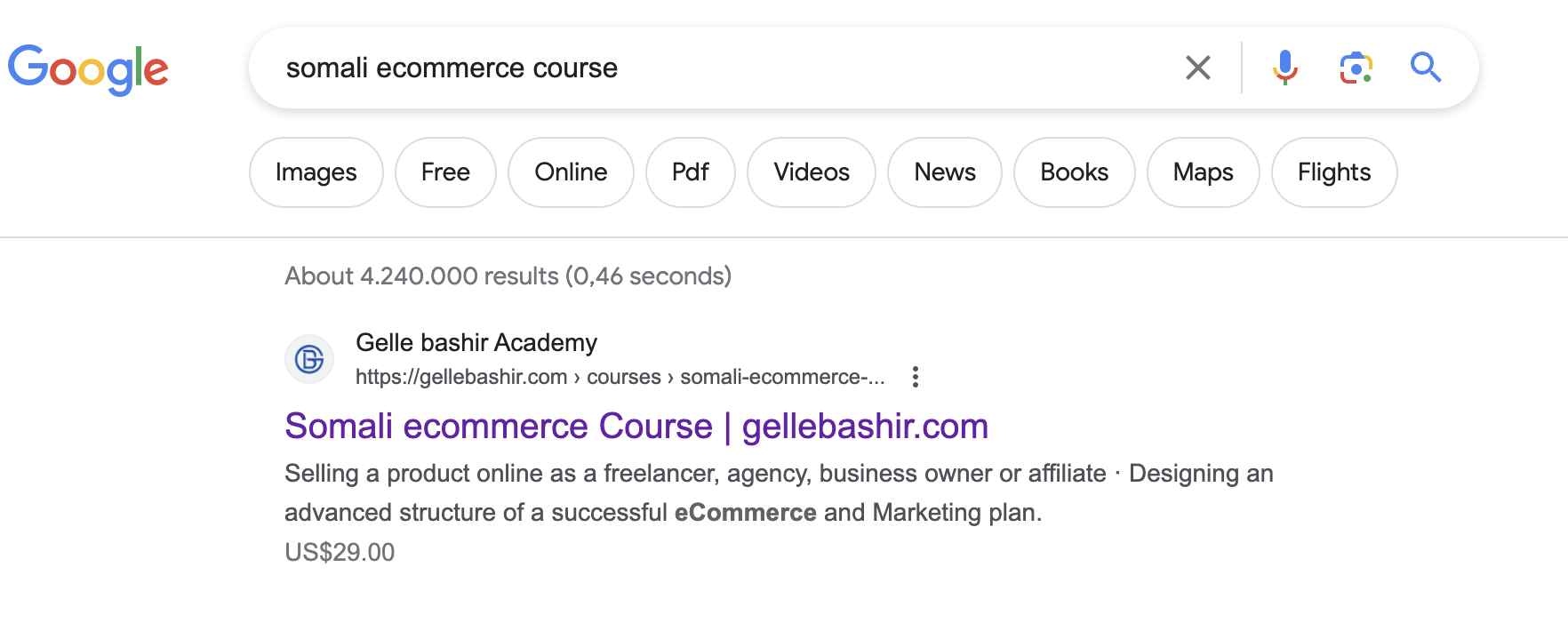Apply the Pdf filter chip
1568x631 pixels.
point(690,172)
